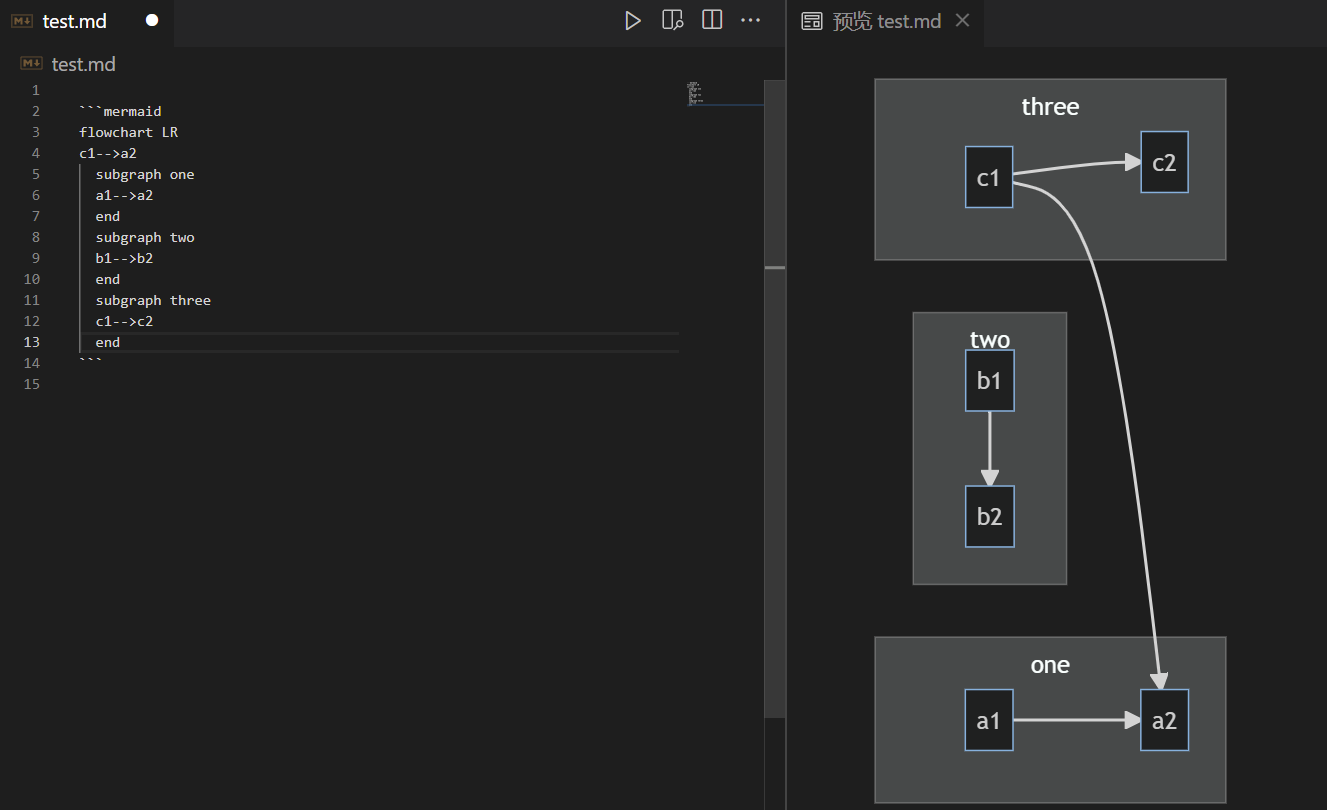The height and width of the screenshot is (810, 1327).
Task: Close the 预览 test.md preview tab
Action: (x=962, y=20)
